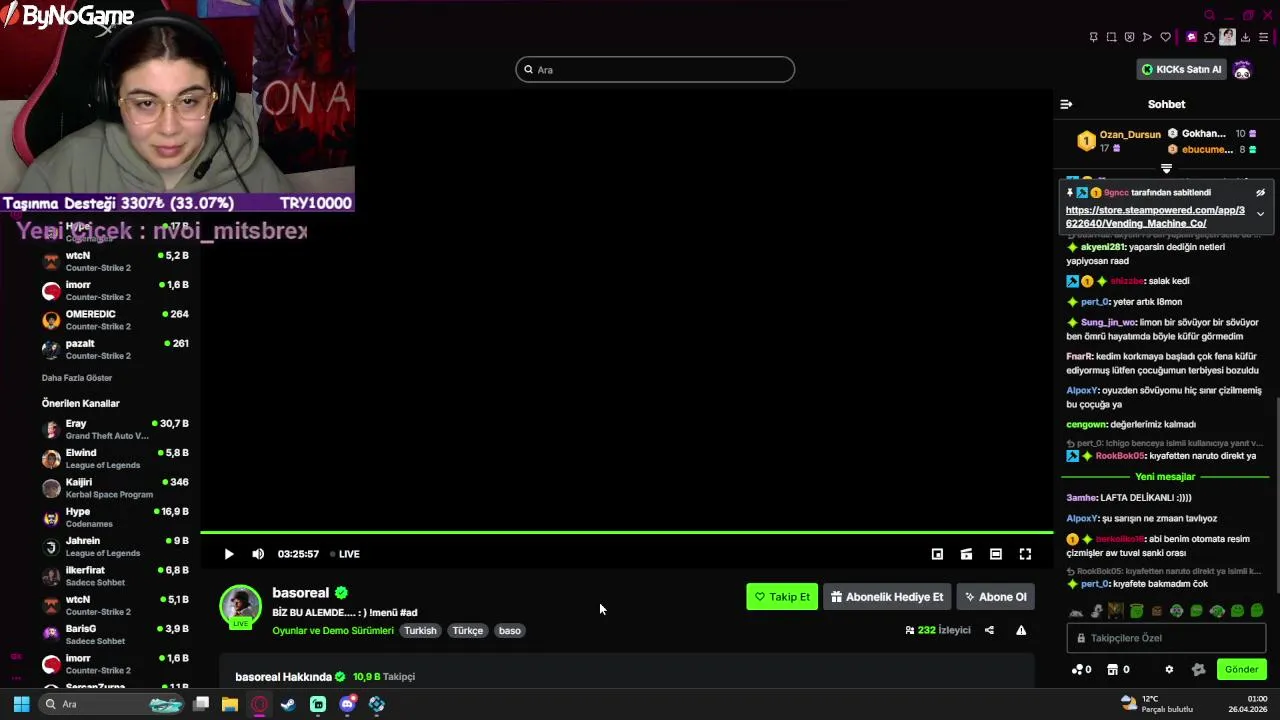Open the browser ad blocker shield
This screenshot has width=1280, height=720.
[x=1129, y=37]
